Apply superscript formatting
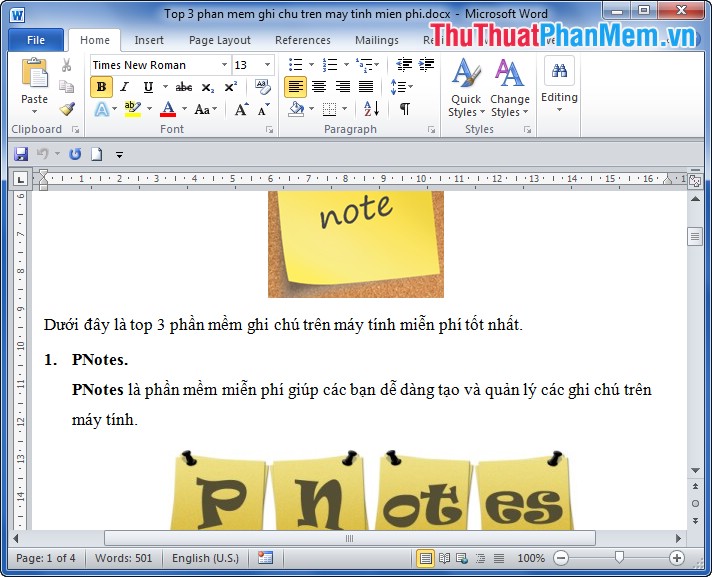 click(x=231, y=87)
